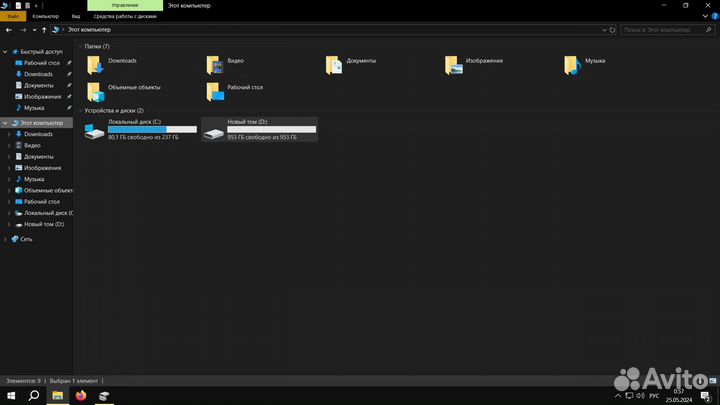Image resolution: width=720 pixels, height=405 pixels.
Task: Refresh the current folder view
Action: coord(613,30)
